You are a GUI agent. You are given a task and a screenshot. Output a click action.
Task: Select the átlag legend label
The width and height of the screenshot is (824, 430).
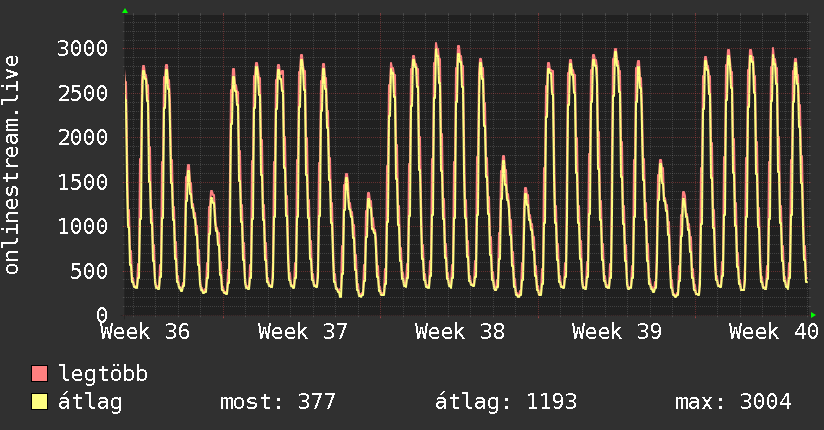click(x=90, y=402)
